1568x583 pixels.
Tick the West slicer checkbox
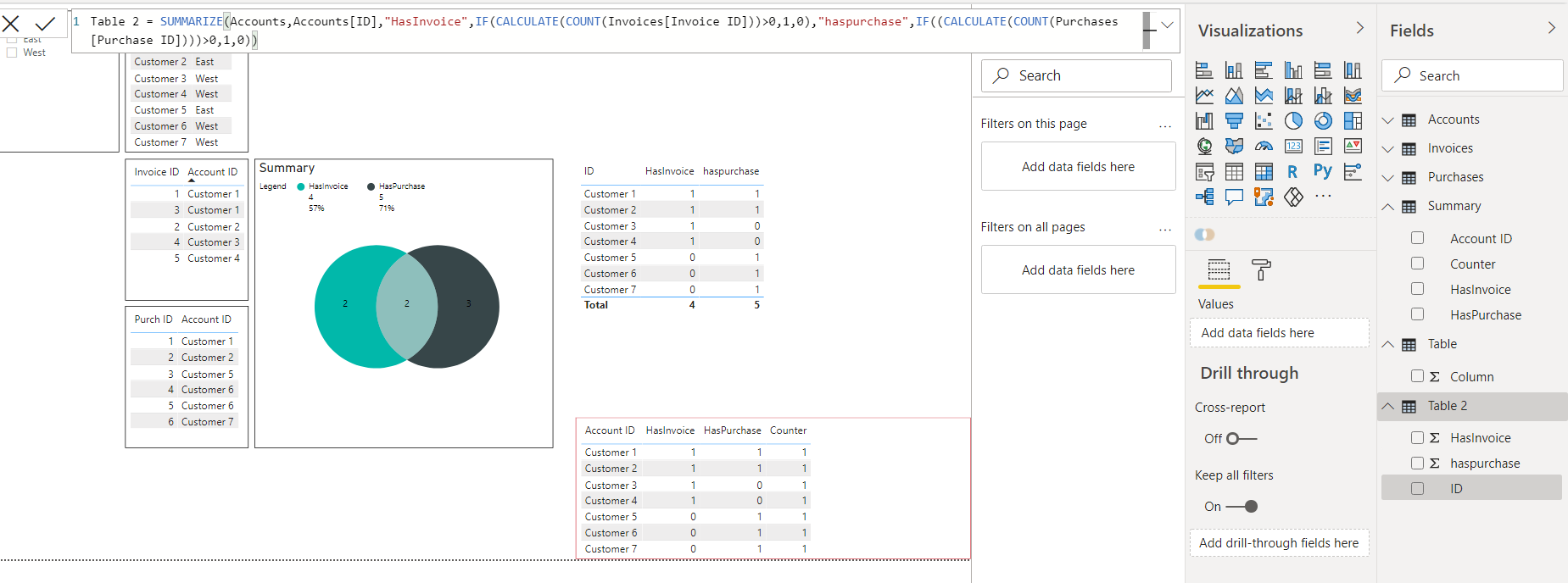coord(12,53)
